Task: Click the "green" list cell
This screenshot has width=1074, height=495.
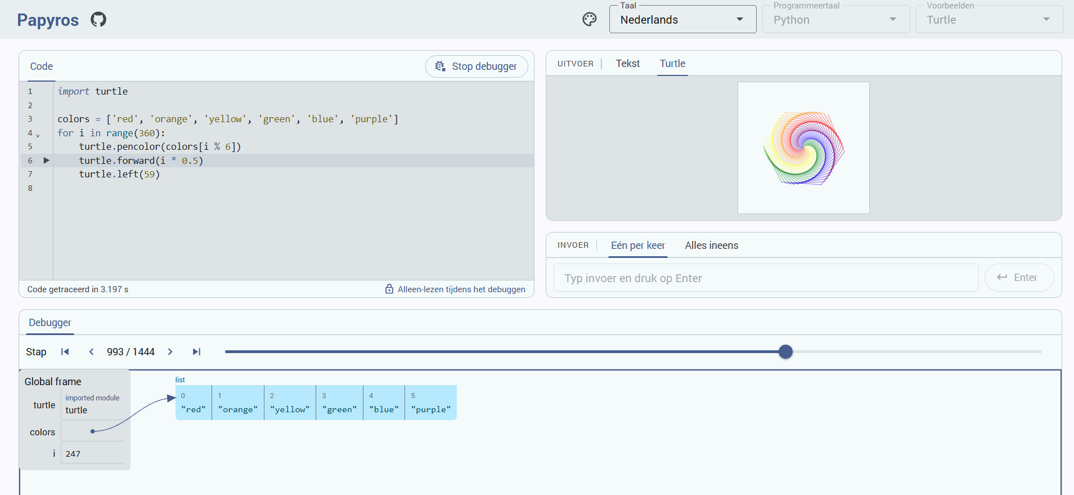Action: [340, 403]
